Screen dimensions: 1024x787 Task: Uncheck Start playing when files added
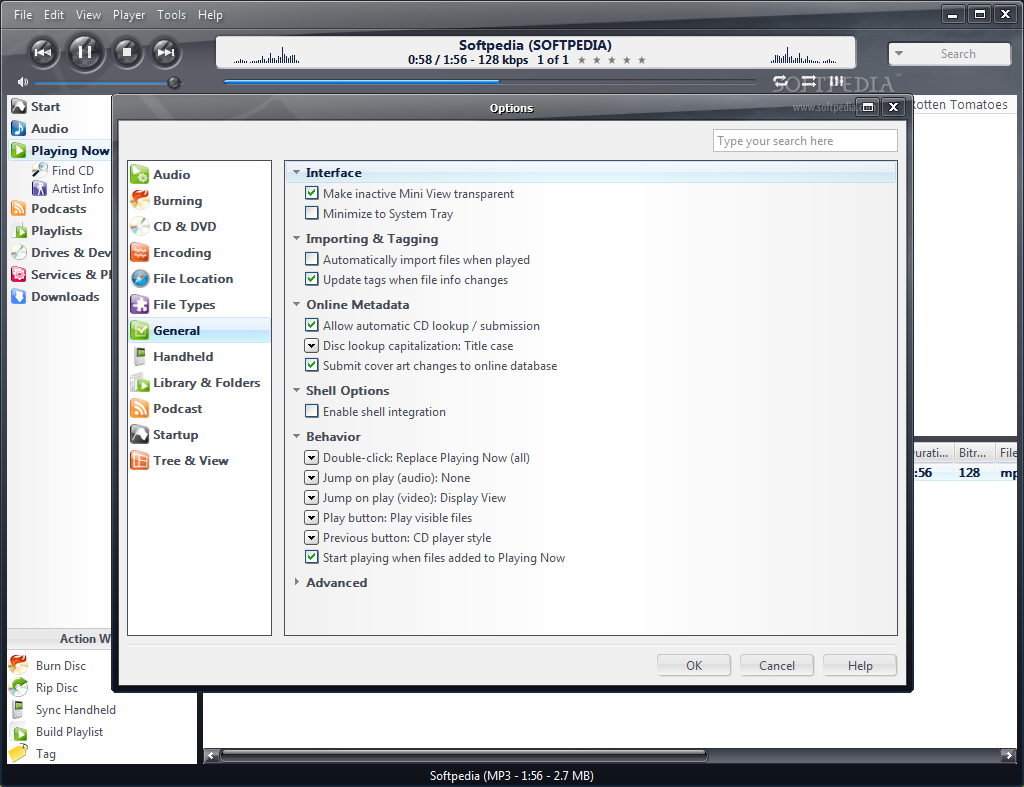click(x=312, y=557)
